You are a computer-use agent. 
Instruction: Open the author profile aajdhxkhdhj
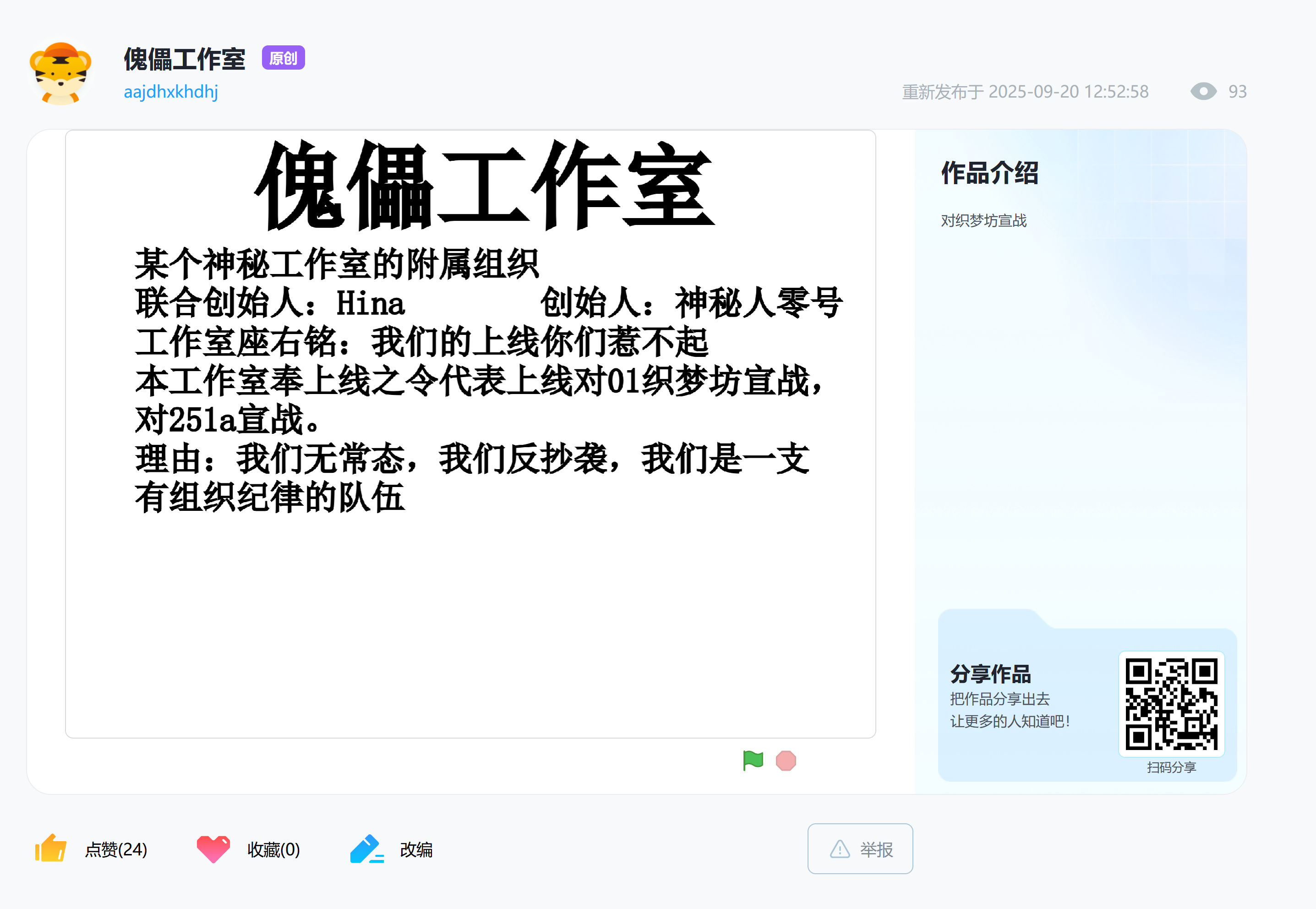(171, 92)
